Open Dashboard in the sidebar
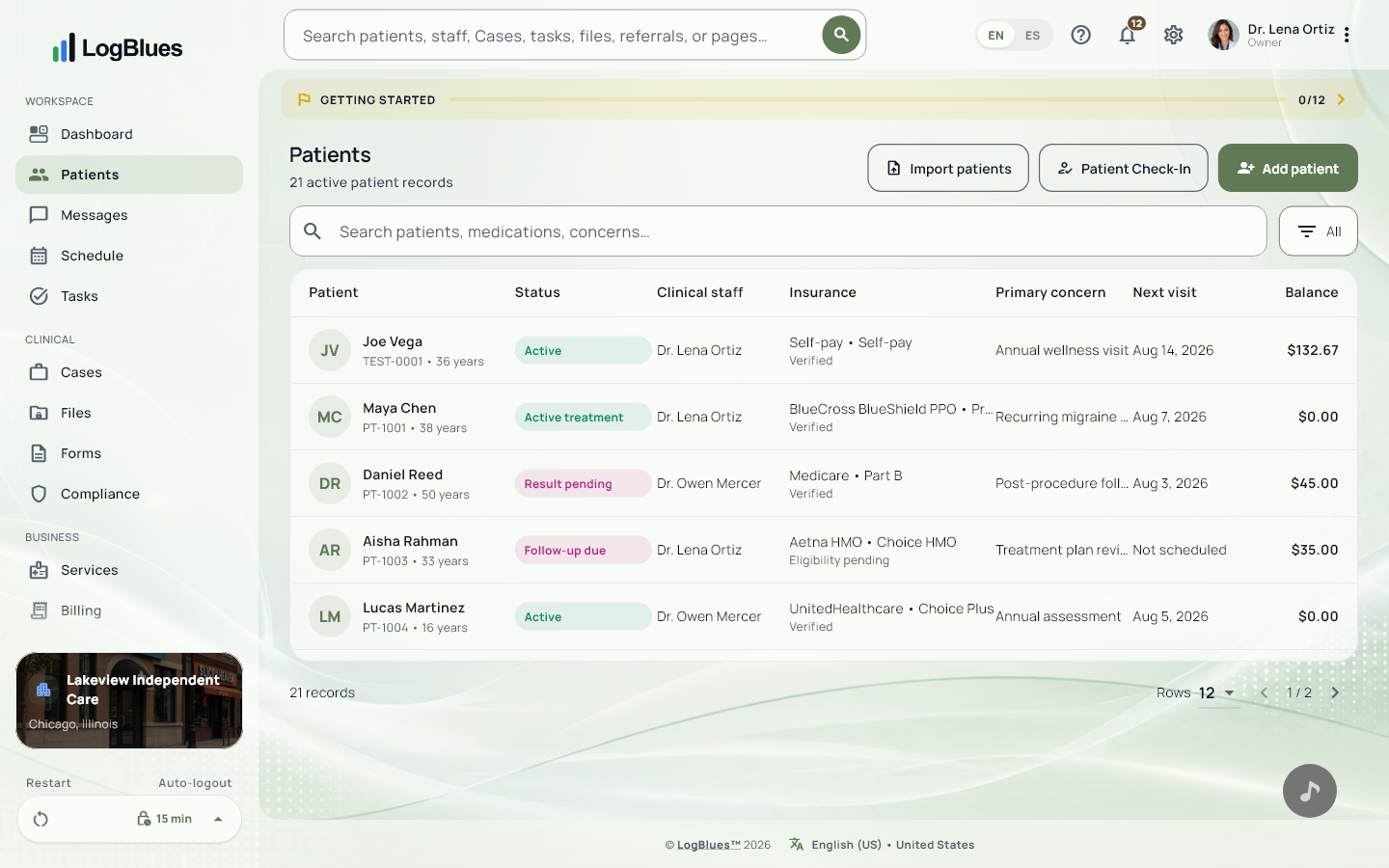1389x868 pixels. point(129,134)
